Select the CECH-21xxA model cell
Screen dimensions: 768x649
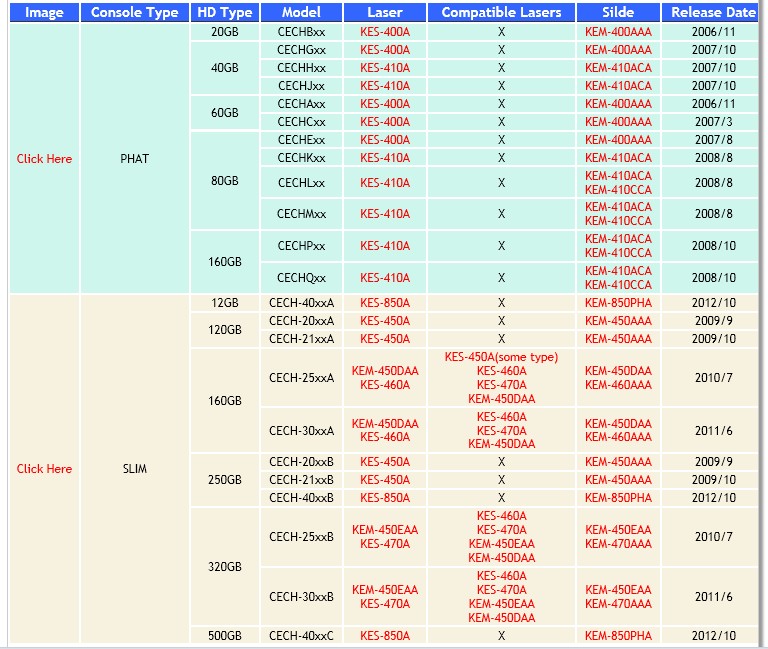tap(301, 339)
